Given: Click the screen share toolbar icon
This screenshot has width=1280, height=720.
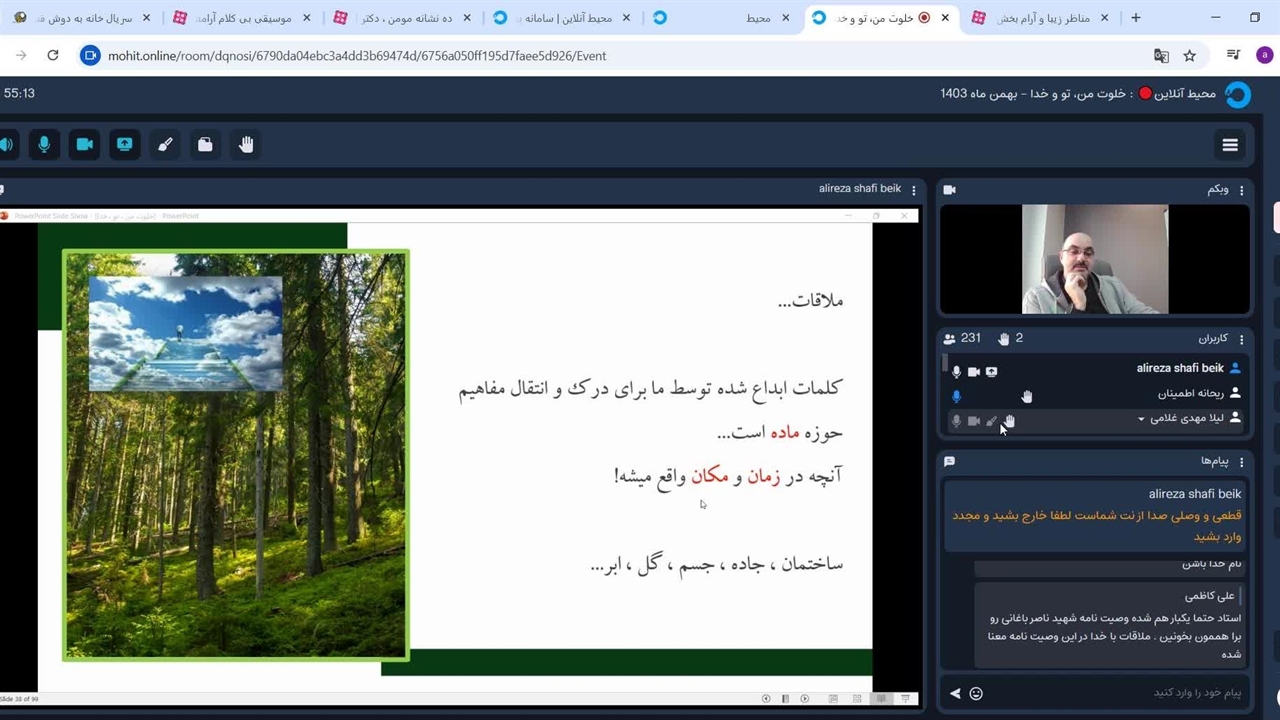Looking at the screenshot, I should [x=125, y=145].
